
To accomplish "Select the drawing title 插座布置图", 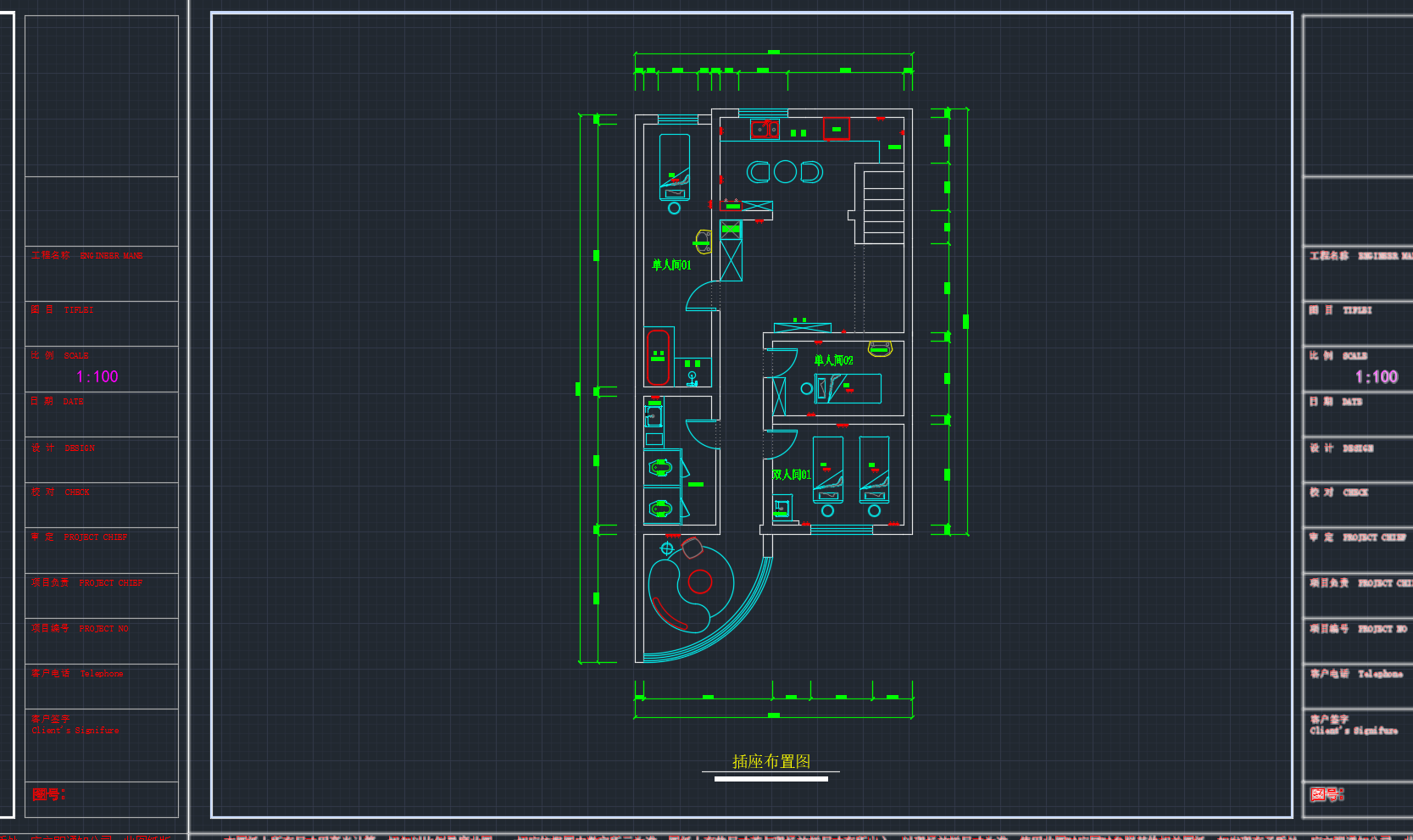I will [x=770, y=761].
